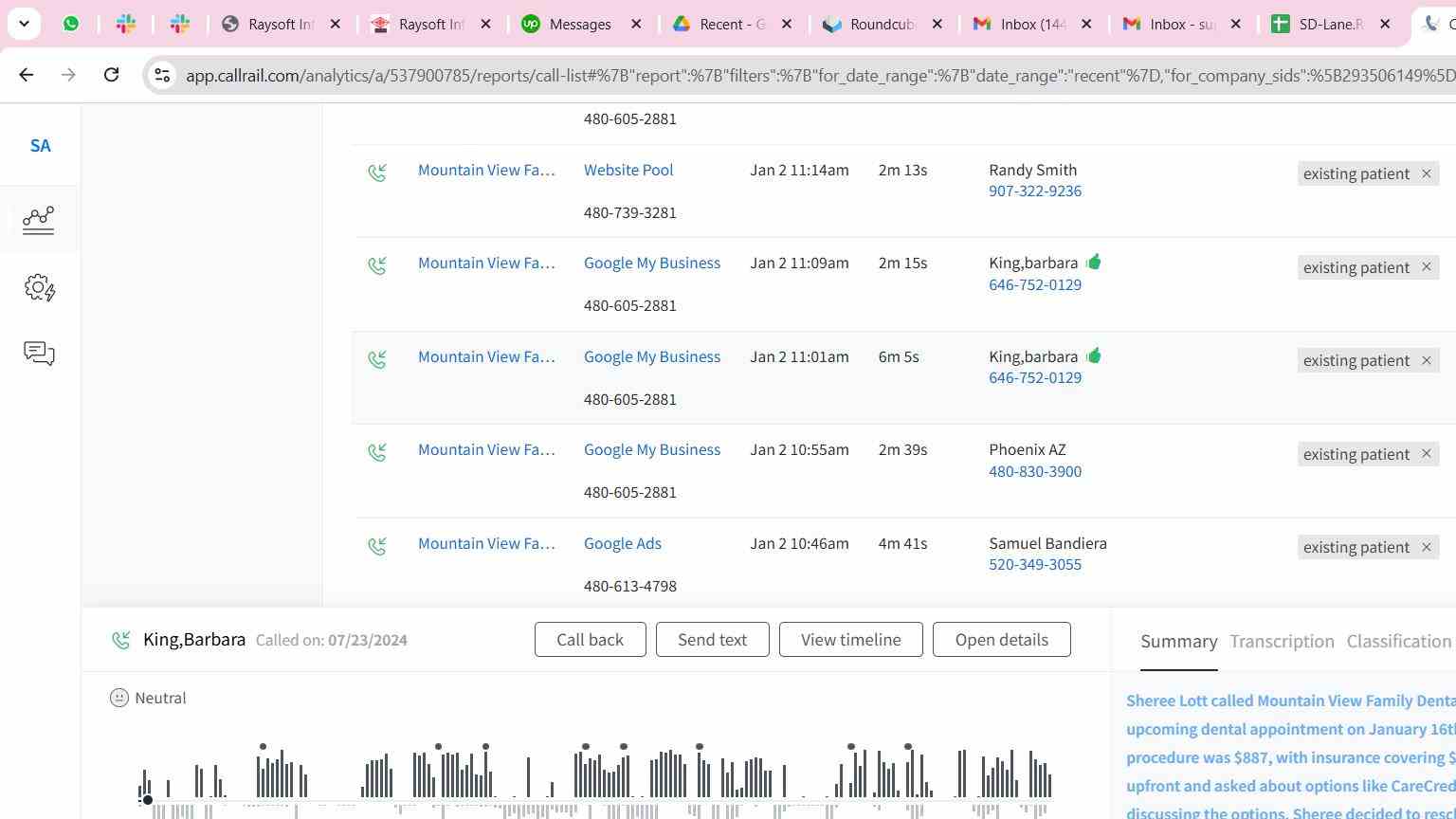Click thumbs-up icon on 11:01am King,barbara call
The width and height of the screenshot is (1456, 819).
1094,355
